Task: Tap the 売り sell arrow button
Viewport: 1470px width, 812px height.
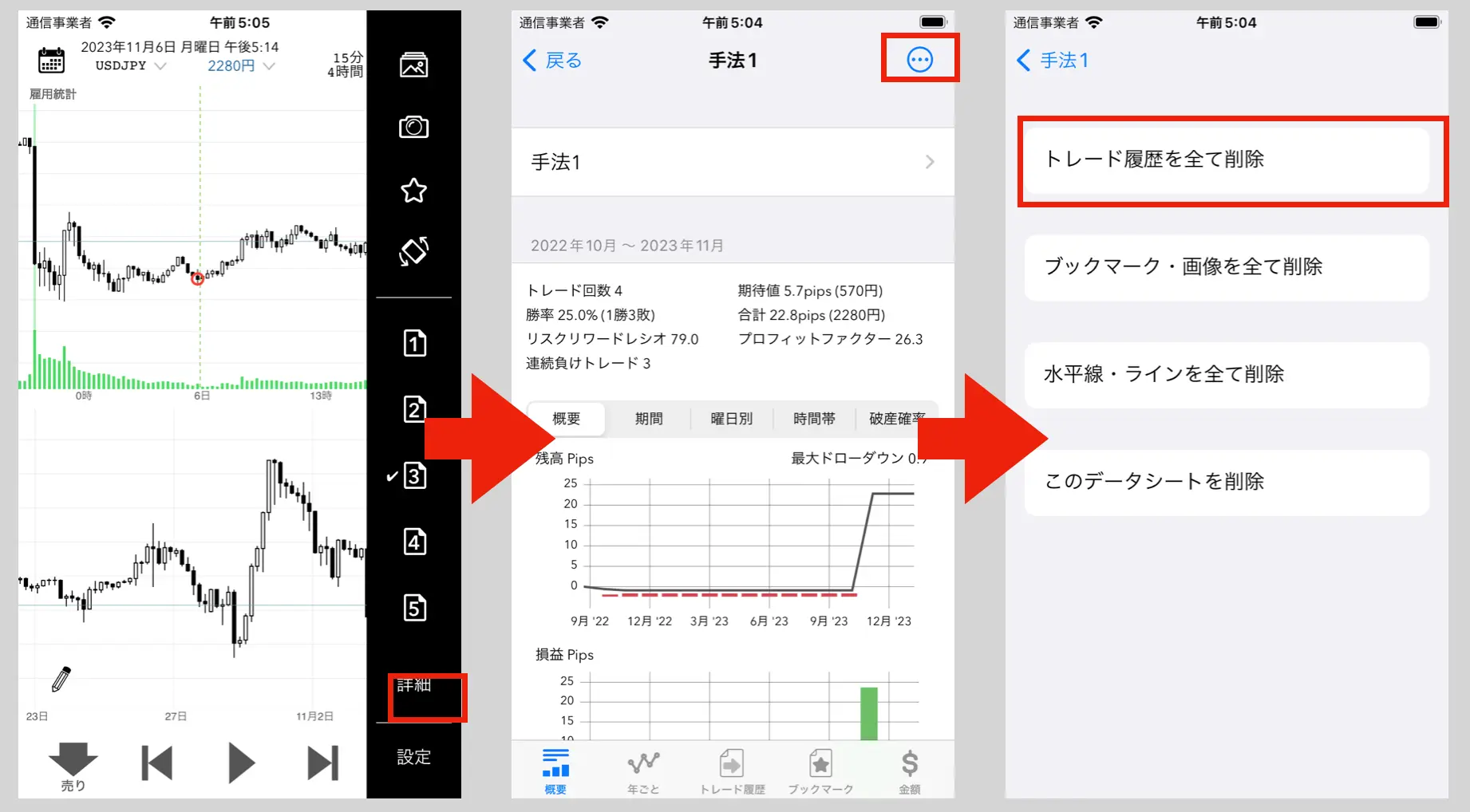Action: point(73,767)
